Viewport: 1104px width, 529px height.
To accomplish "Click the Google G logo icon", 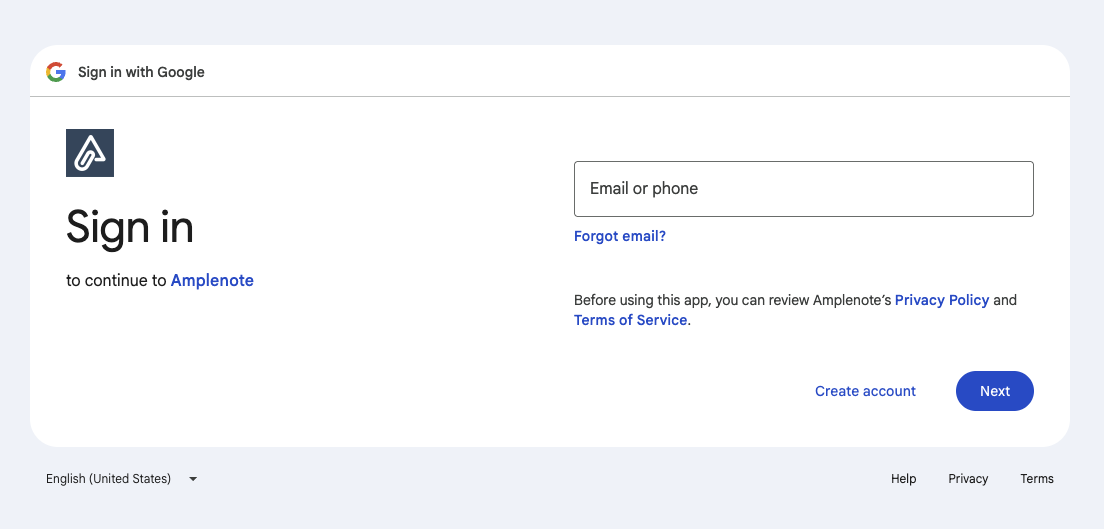I will (56, 72).
